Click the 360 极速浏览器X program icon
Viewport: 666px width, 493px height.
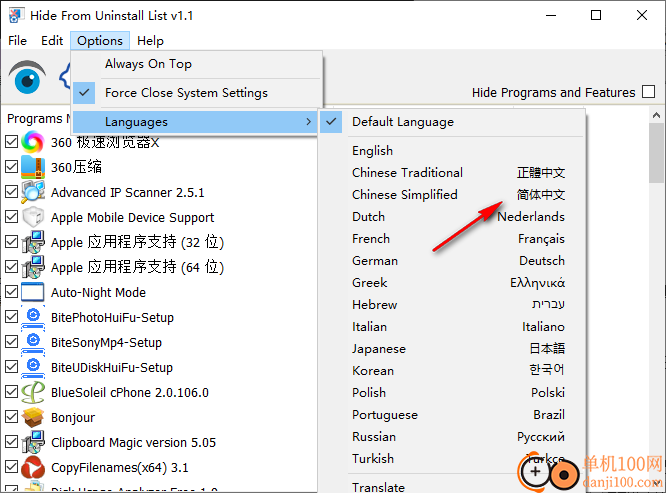coord(33,142)
